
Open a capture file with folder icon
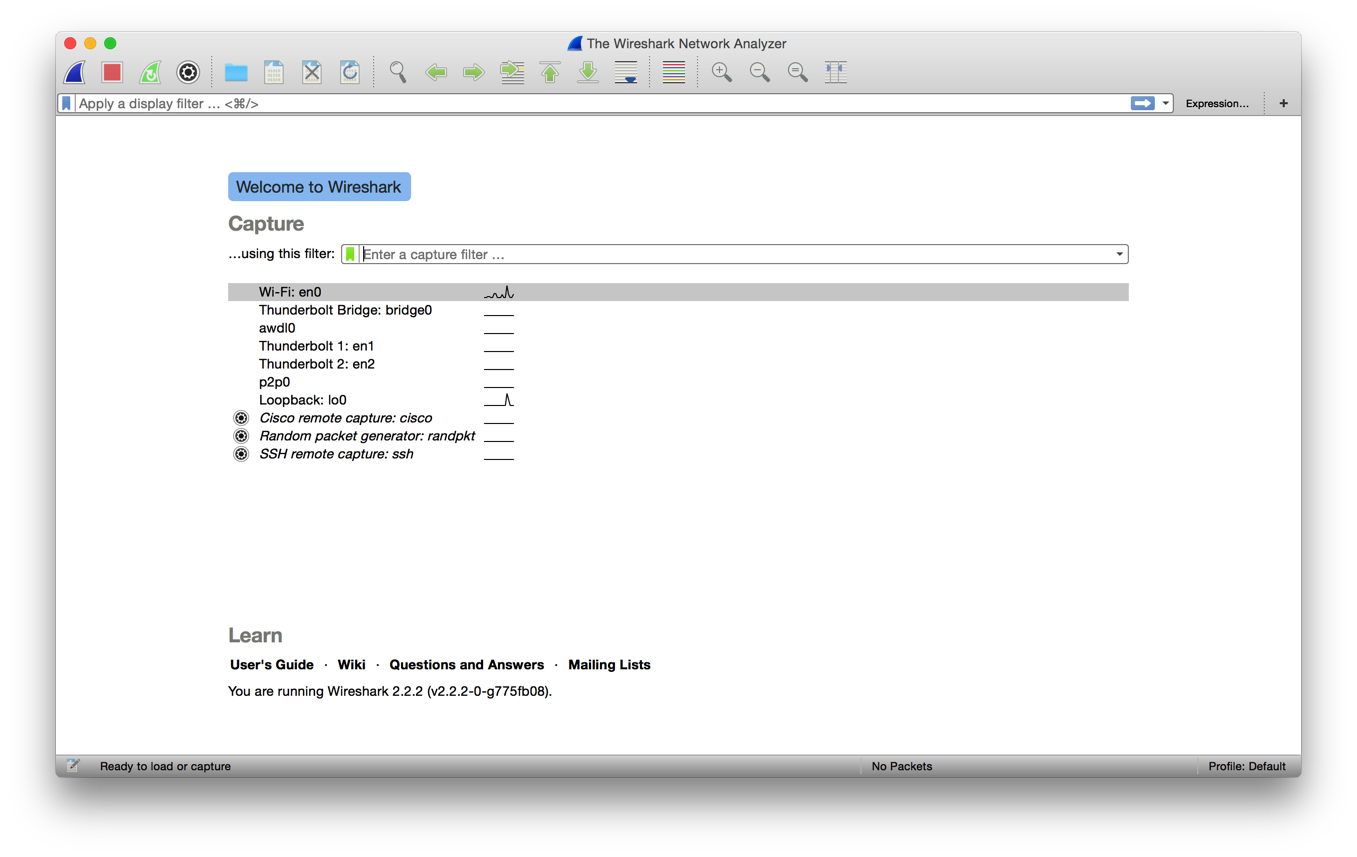point(236,72)
